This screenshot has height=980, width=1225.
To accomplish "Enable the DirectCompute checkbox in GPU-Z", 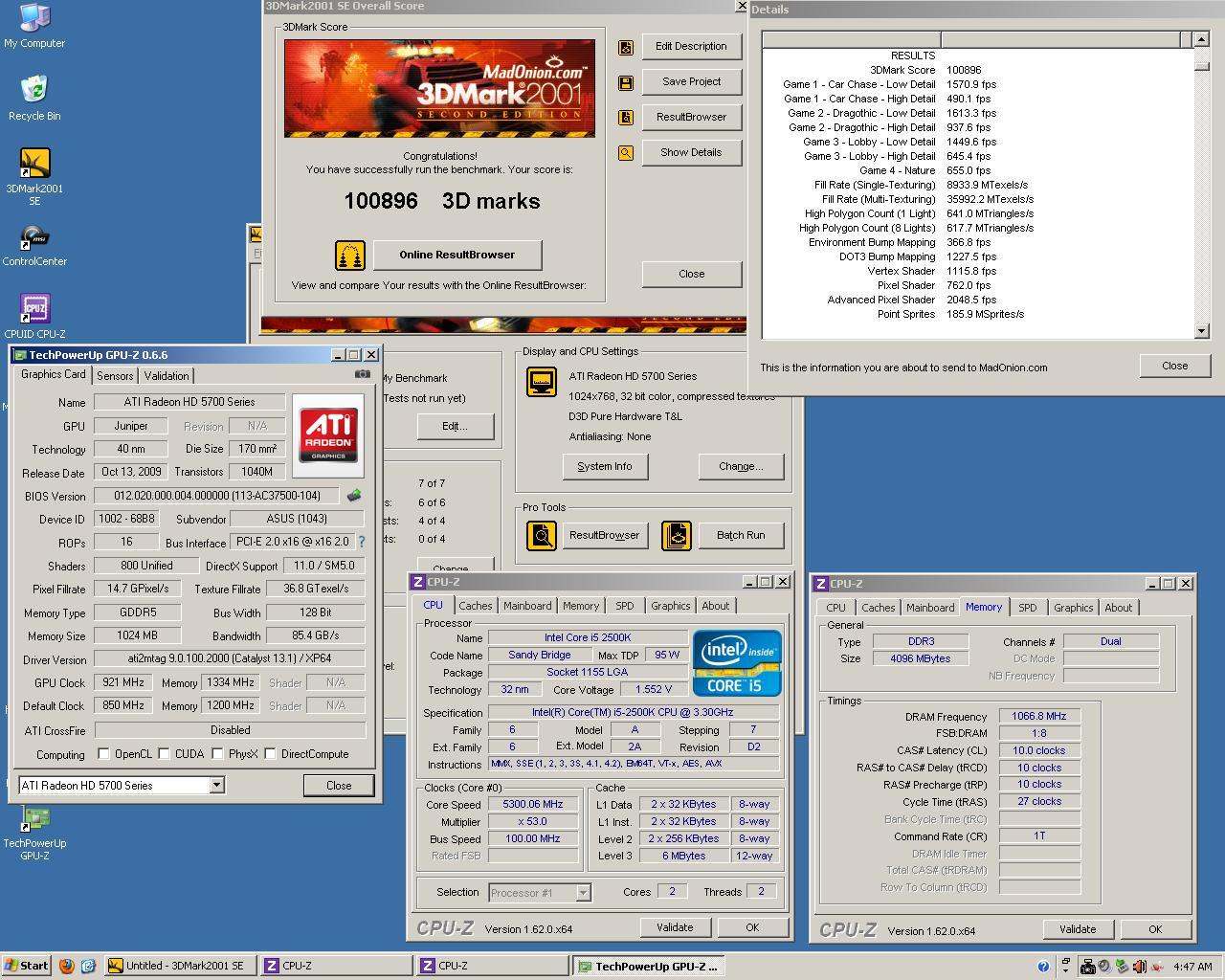I will [271, 754].
